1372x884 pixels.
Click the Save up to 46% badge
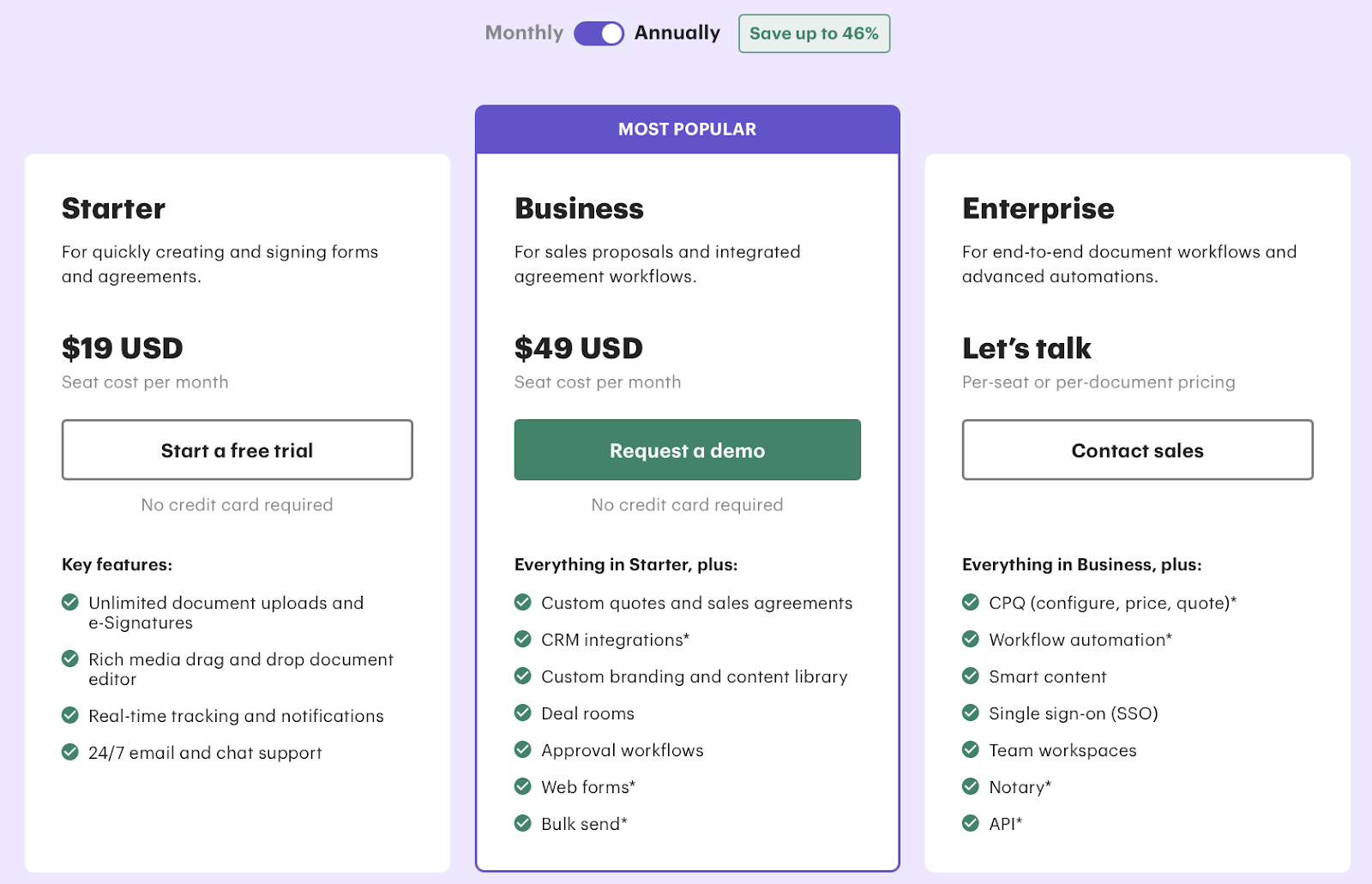click(813, 33)
